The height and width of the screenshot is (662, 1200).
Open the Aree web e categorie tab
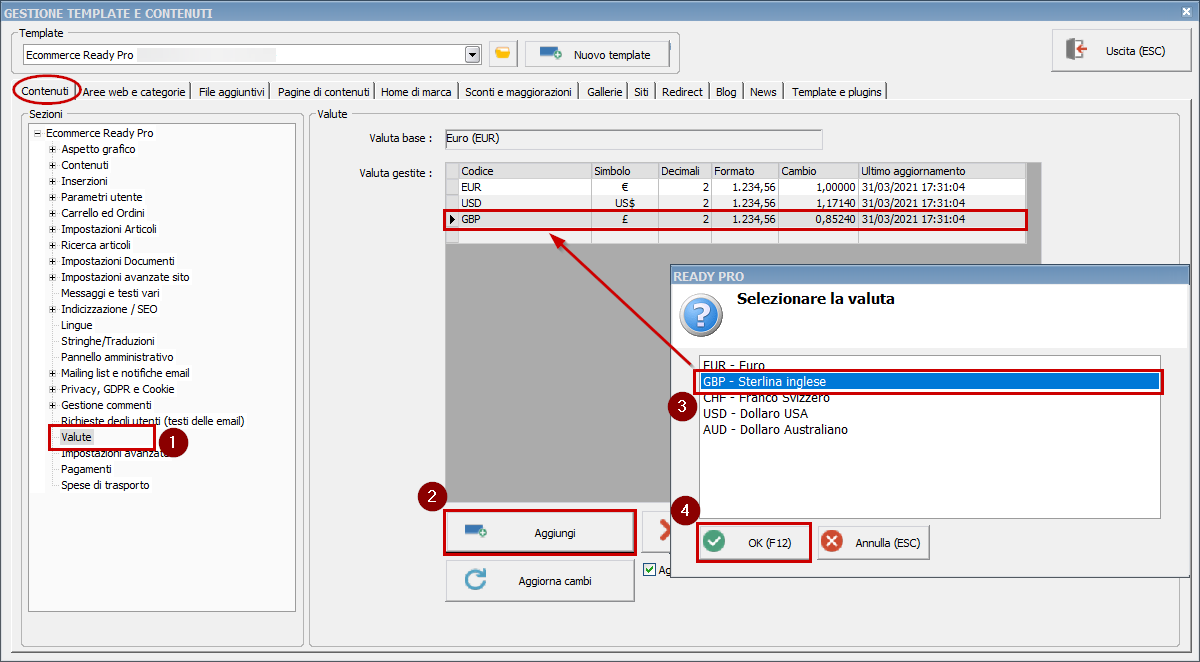[x=134, y=92]
